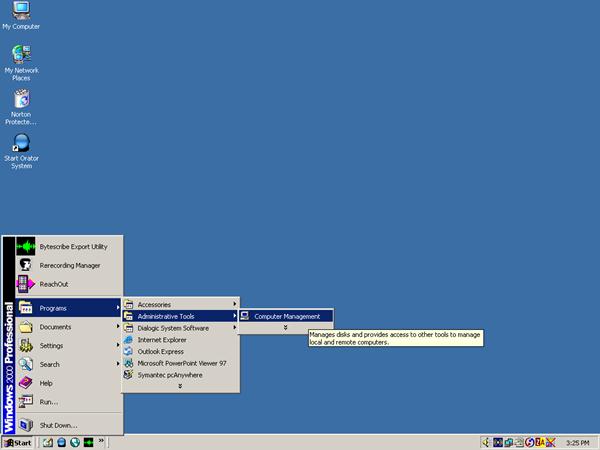Select Norton Protected Recycle Bin icon
Viewport: 600px width, 450px height.
(21, 107)
